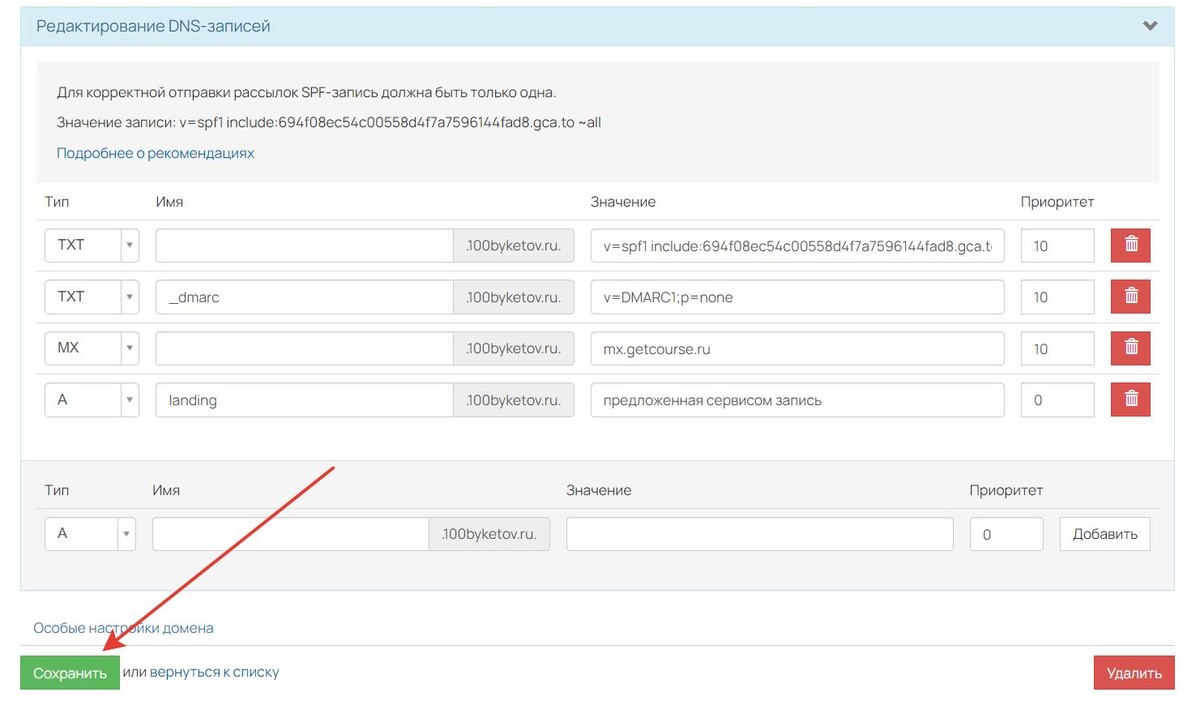The height and width of the screenshot is (705, 1200).
Task: Focus the name field in new record form
Action: [291, 534]
